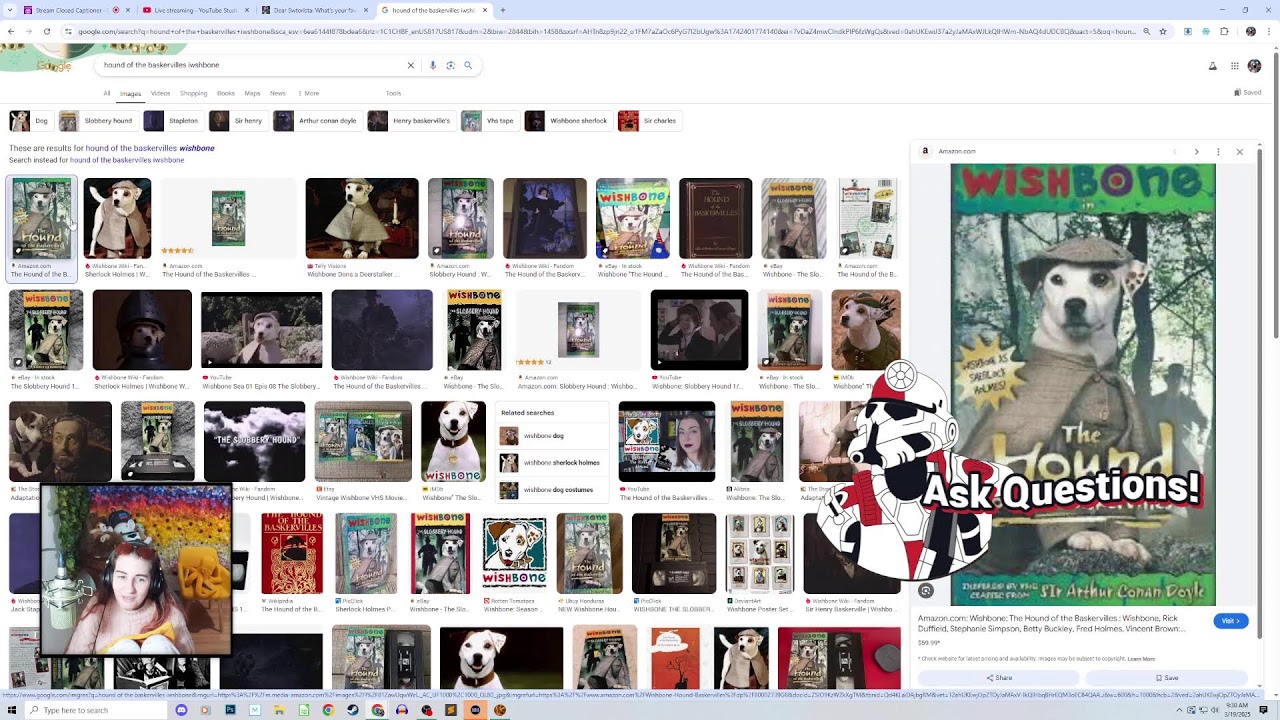Select related search wishbone dog
1280x720 pixels.
pos(553,436)
